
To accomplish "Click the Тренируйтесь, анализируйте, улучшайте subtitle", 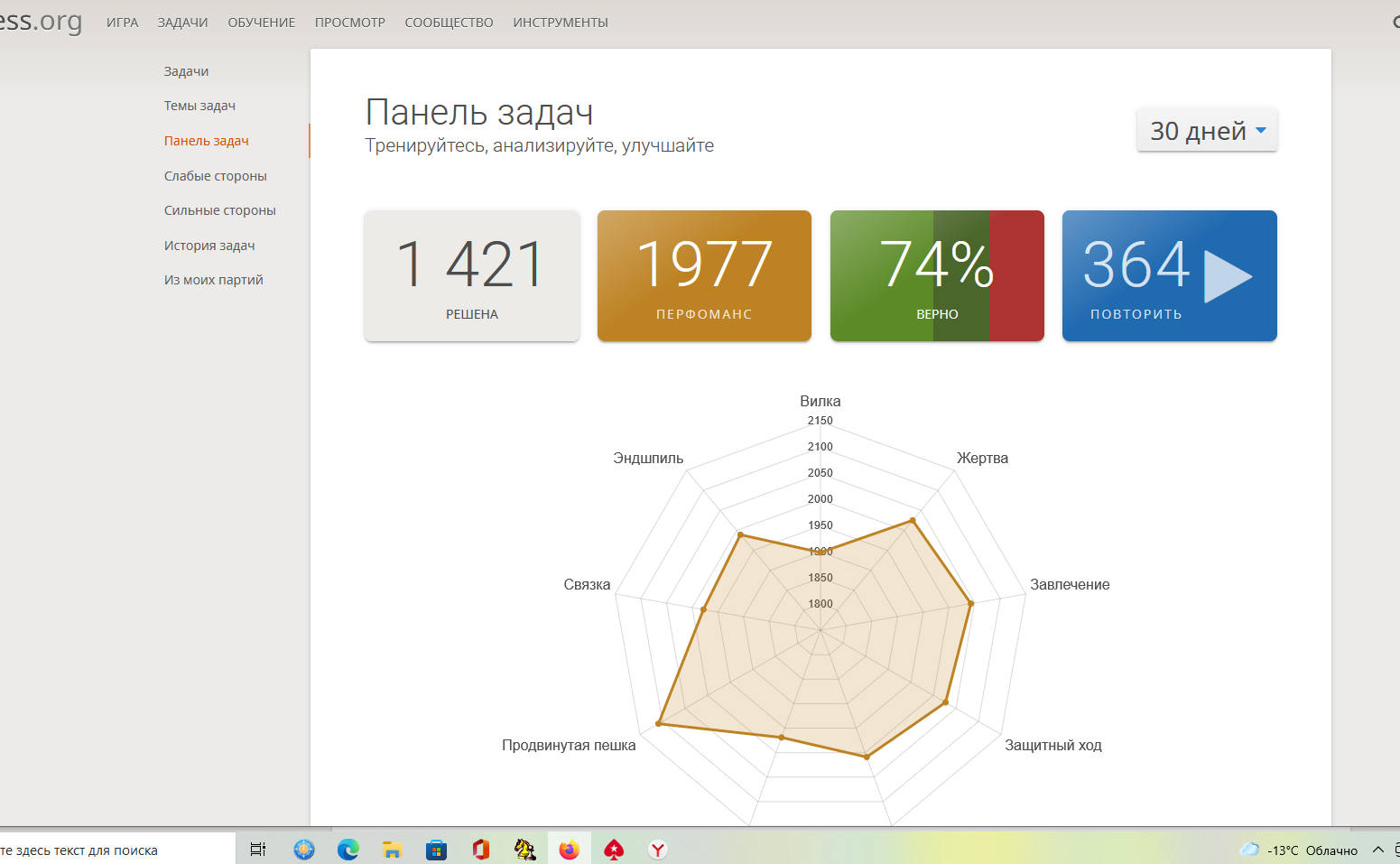I will 540,145.
